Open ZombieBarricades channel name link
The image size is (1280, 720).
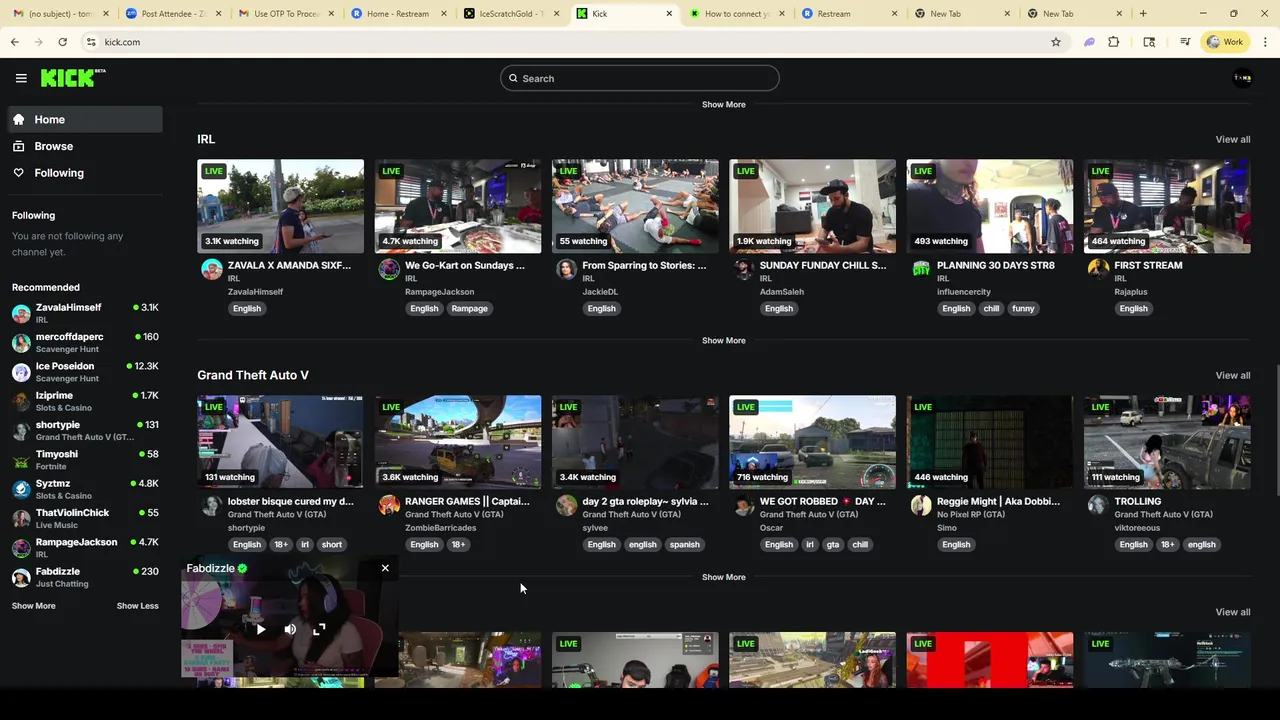441,528
